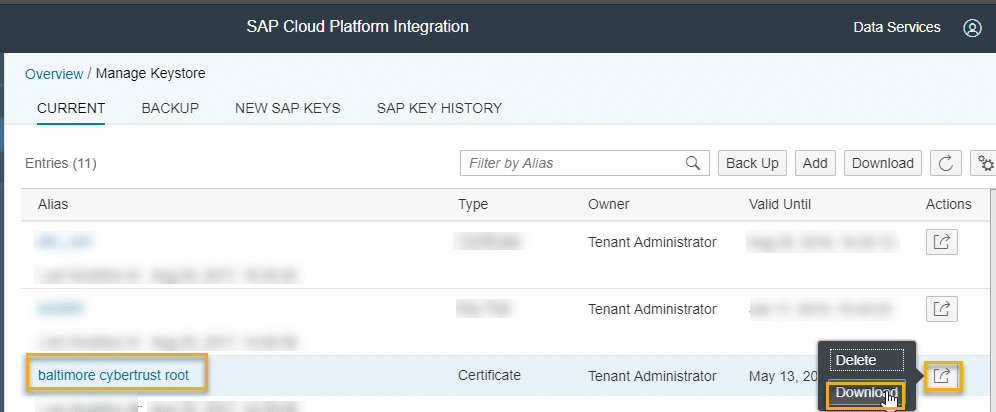Refresh the keystore entries list
996x412 pixels.
(x=945, y=163)
